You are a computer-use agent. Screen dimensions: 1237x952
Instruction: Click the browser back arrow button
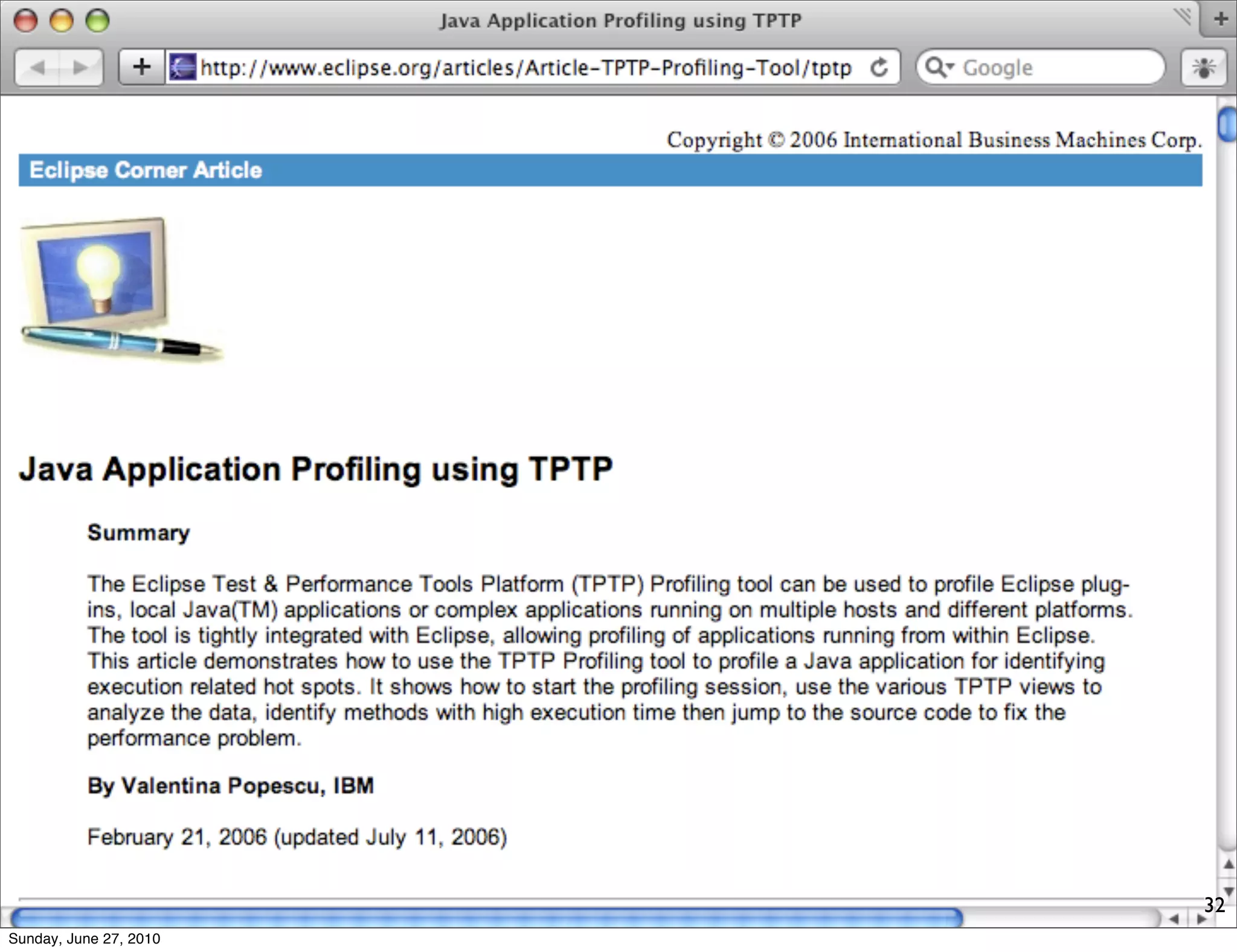pos(37,67)
